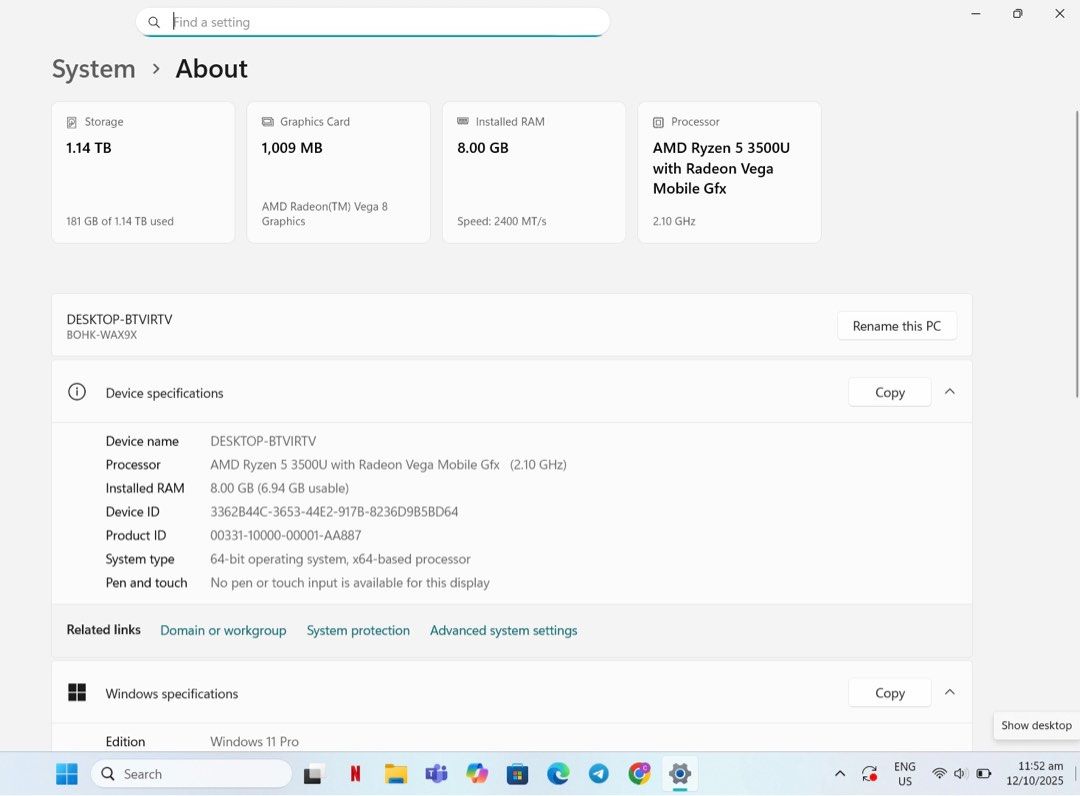The image size is (1080, 796).
Task: Open Domain or workgroup link
Action: pos(222,630)
